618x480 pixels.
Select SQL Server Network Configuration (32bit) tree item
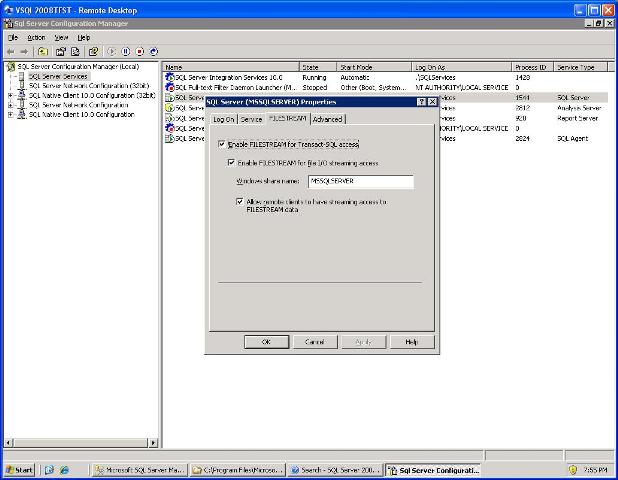pos(89,86)
